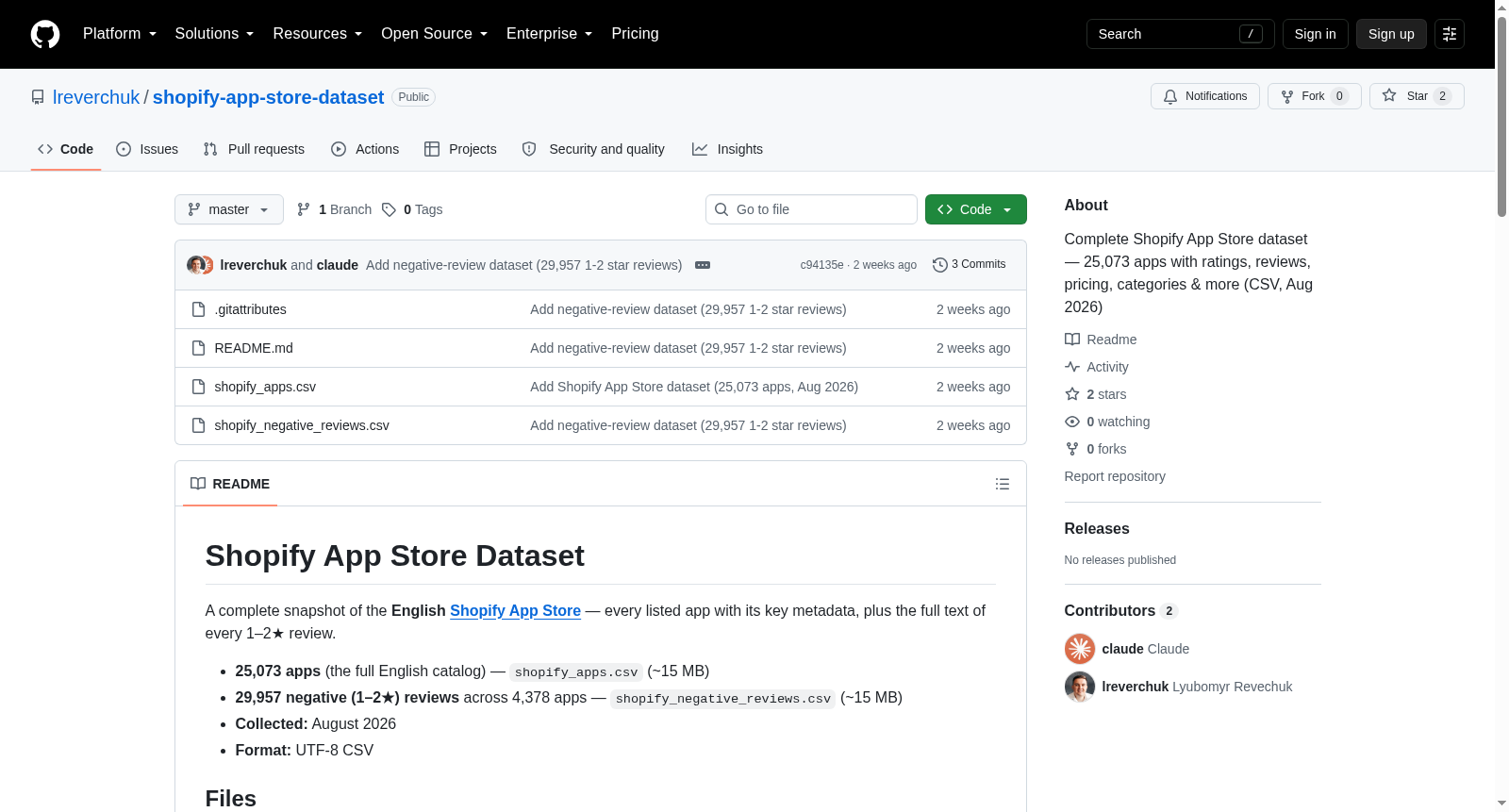
Task: Open the green Code dropdown
Action: click(975, 209)
